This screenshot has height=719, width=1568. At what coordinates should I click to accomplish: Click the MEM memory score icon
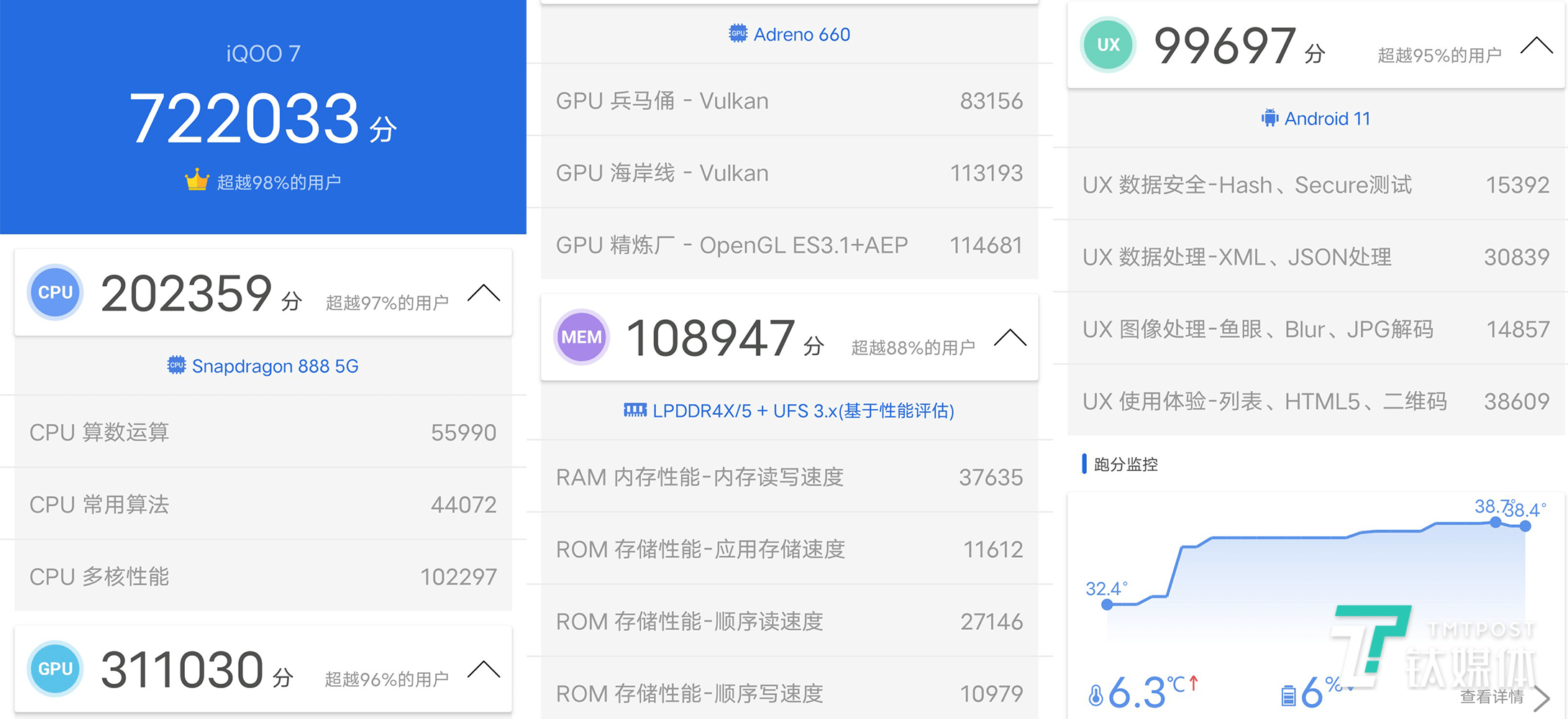coord(581,336)
